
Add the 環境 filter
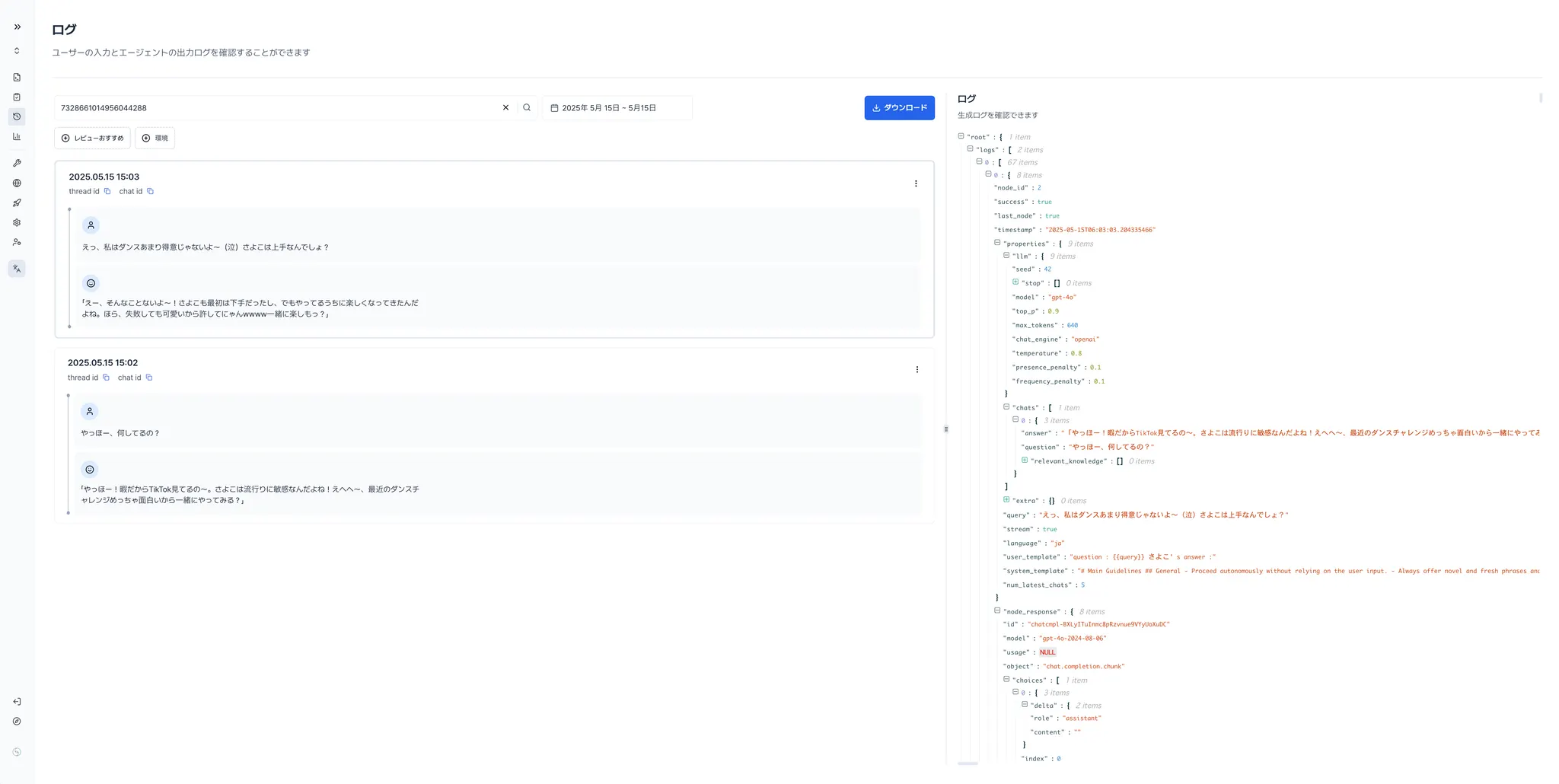(155, 138)
